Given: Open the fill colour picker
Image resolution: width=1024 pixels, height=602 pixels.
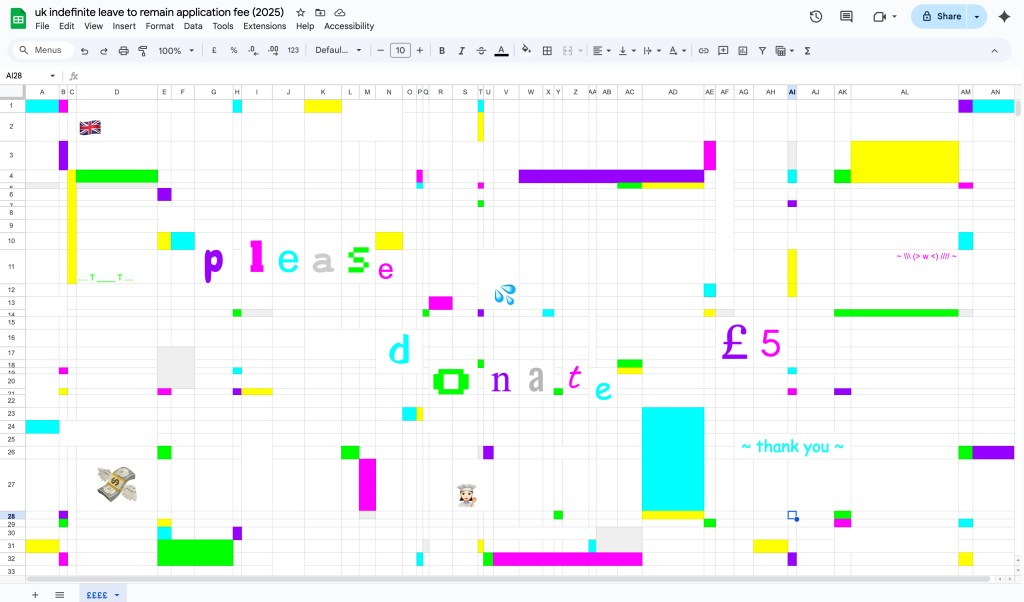Looking at the screenshot, I should (526, 50).
